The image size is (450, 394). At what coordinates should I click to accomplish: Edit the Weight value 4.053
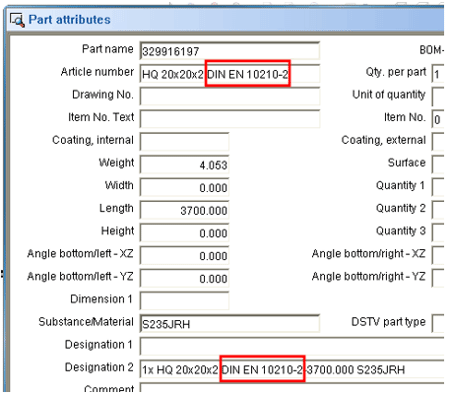184,164
